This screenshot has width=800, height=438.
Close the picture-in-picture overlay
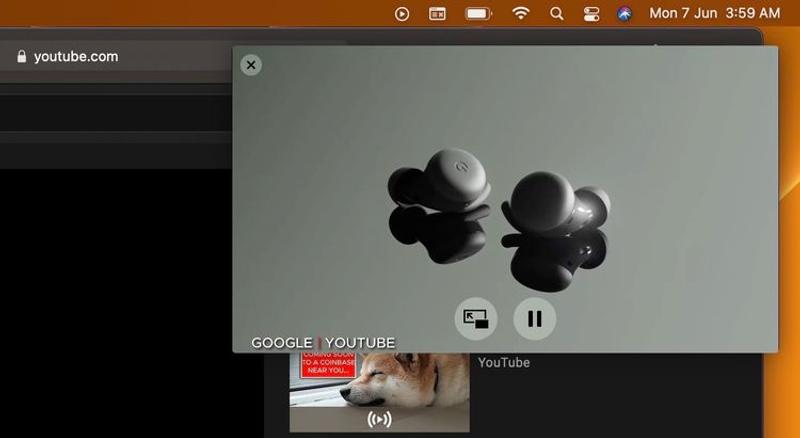tap(251, 65)
